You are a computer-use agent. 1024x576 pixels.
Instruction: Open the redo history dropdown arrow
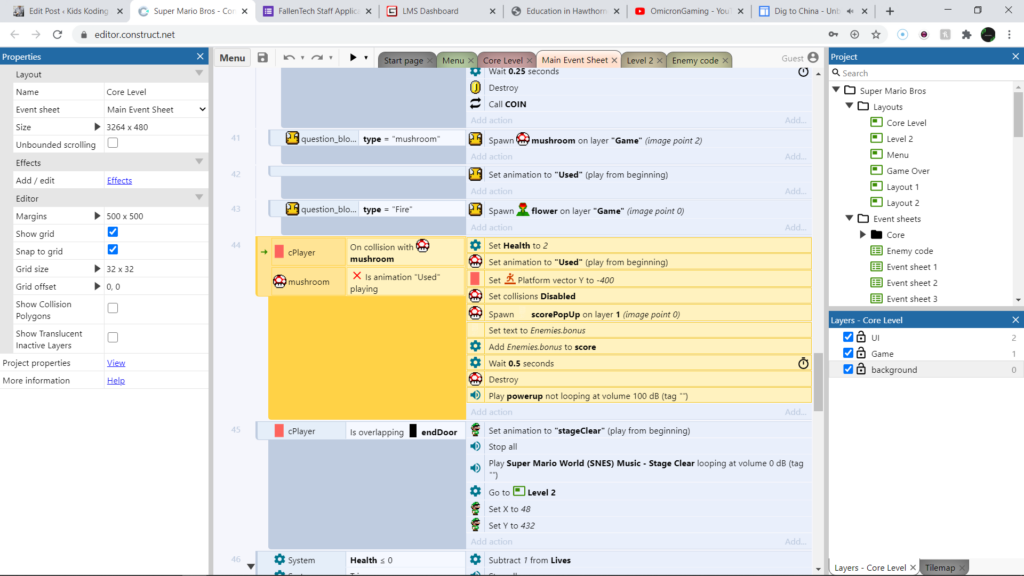pos(331,57)
